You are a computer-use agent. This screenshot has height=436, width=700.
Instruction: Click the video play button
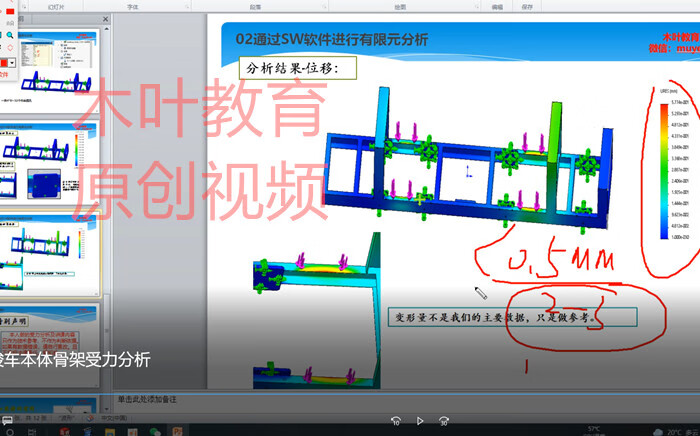click(420, 421)
